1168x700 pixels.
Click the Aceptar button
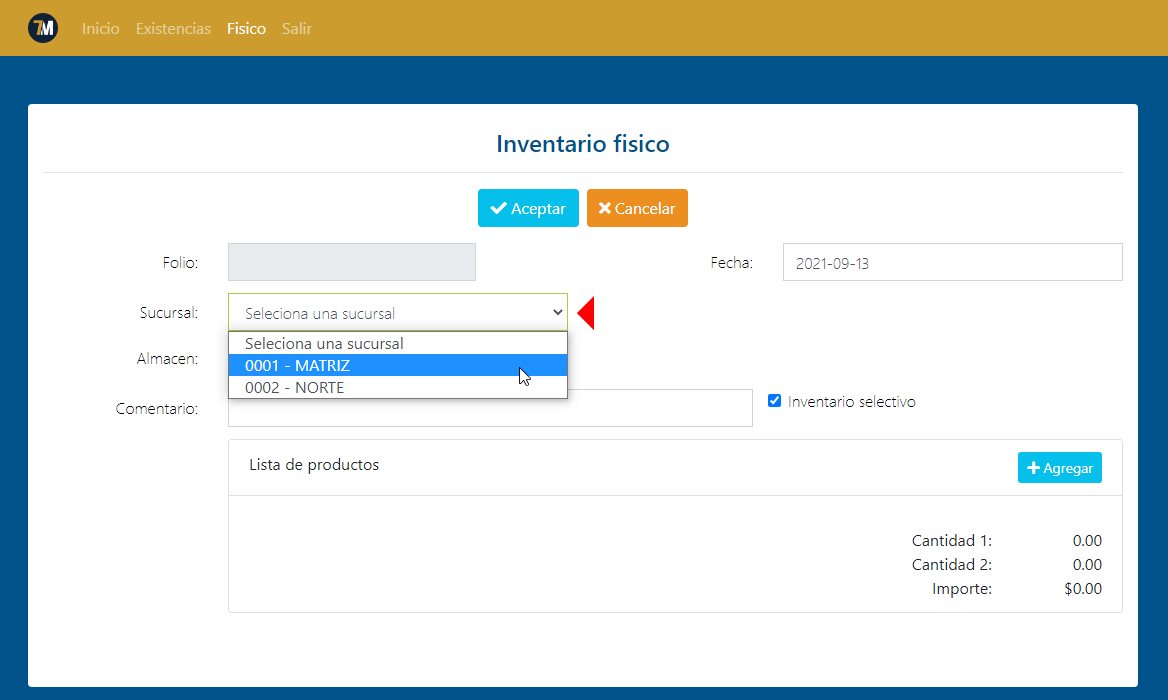coord(528,208)
